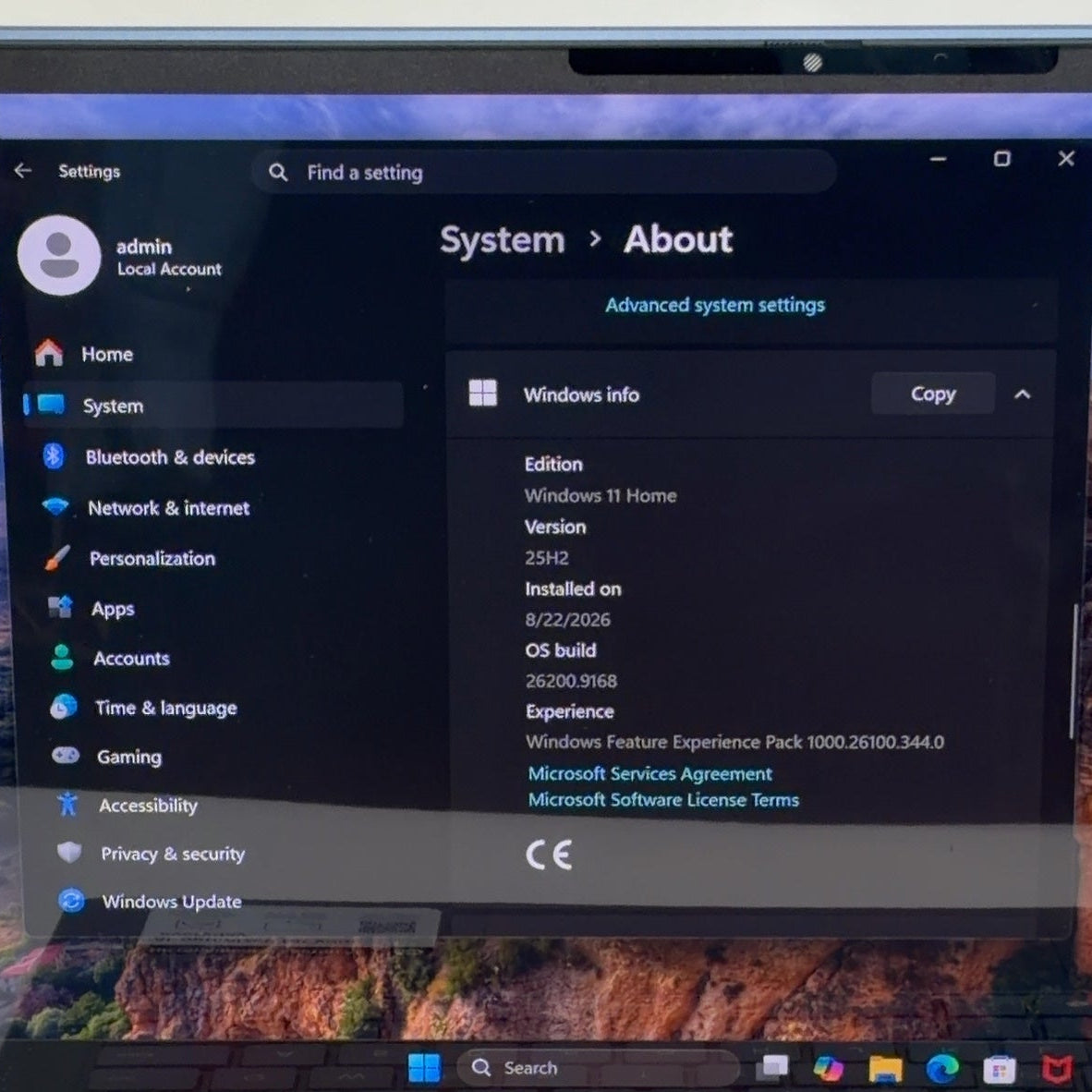Screen dimensions: 1092x1092
Task: Click the Privacy shield icon
Action: pos(69,852)
